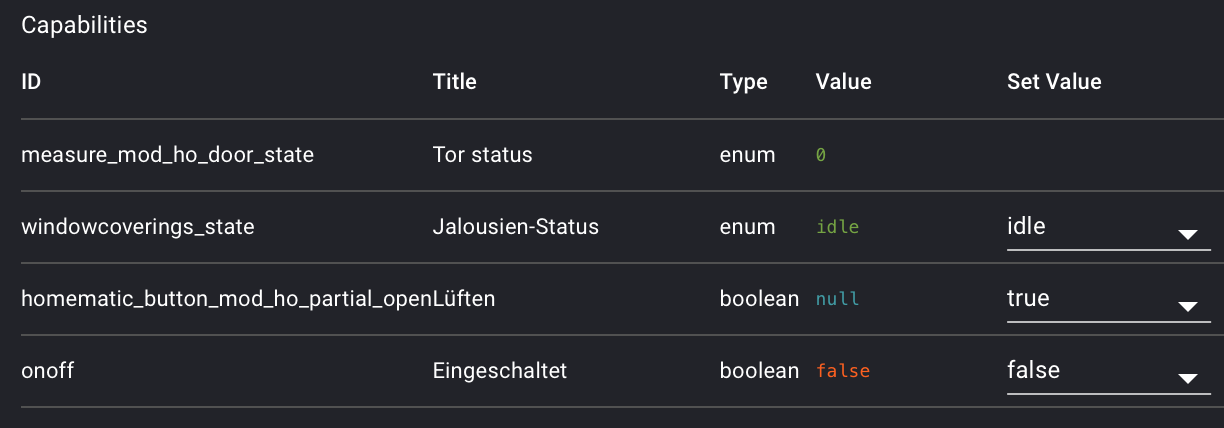Click the homematic_button_mod_ho_partial_open ID
This screenshot has width=1224, height=428.
click(227, 299)
